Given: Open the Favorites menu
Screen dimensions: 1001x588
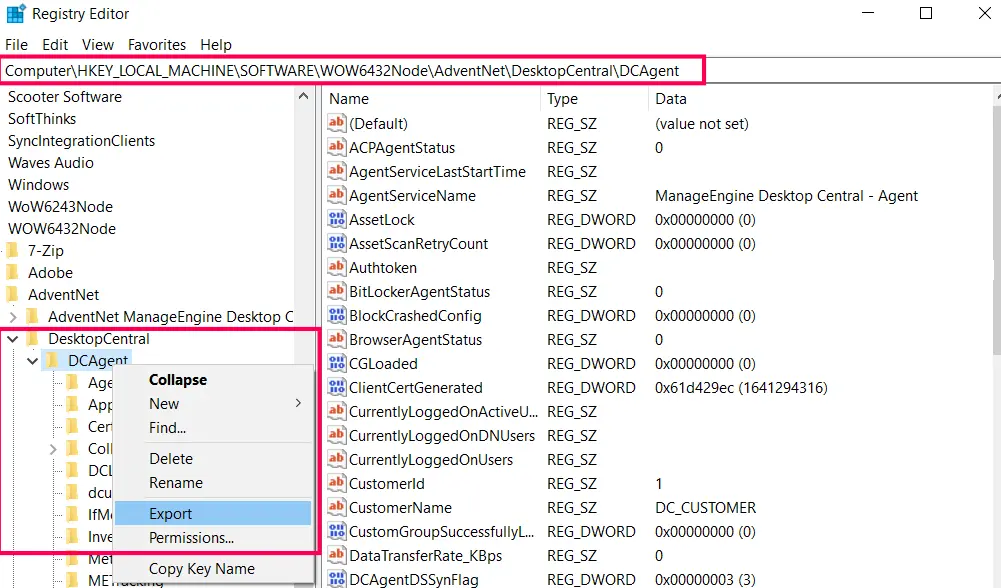Looking at the screenshot, I should click(156, 45).
